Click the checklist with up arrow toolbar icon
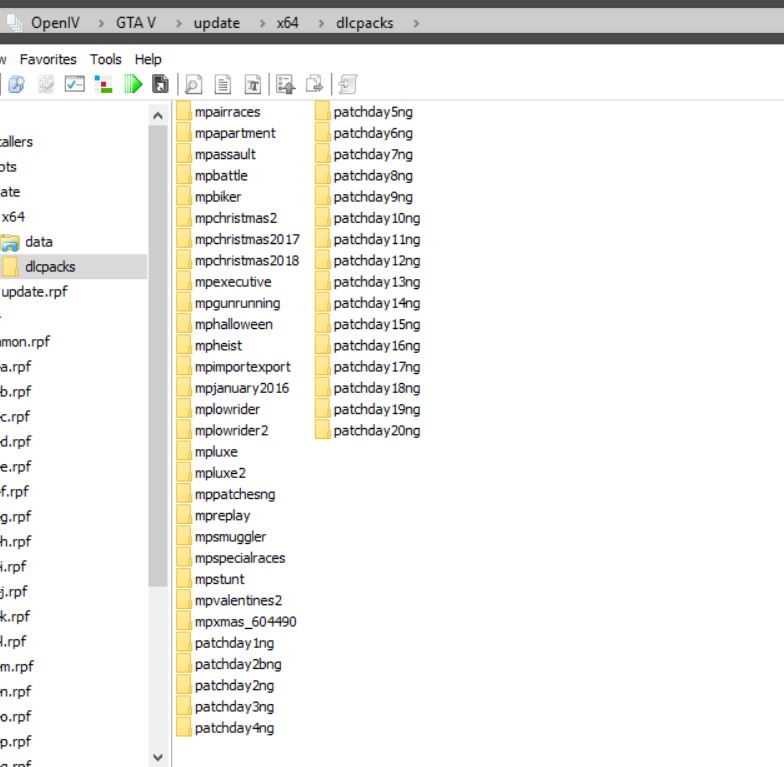The width and height of the screenshot is (784, 767). coord(286,84)
